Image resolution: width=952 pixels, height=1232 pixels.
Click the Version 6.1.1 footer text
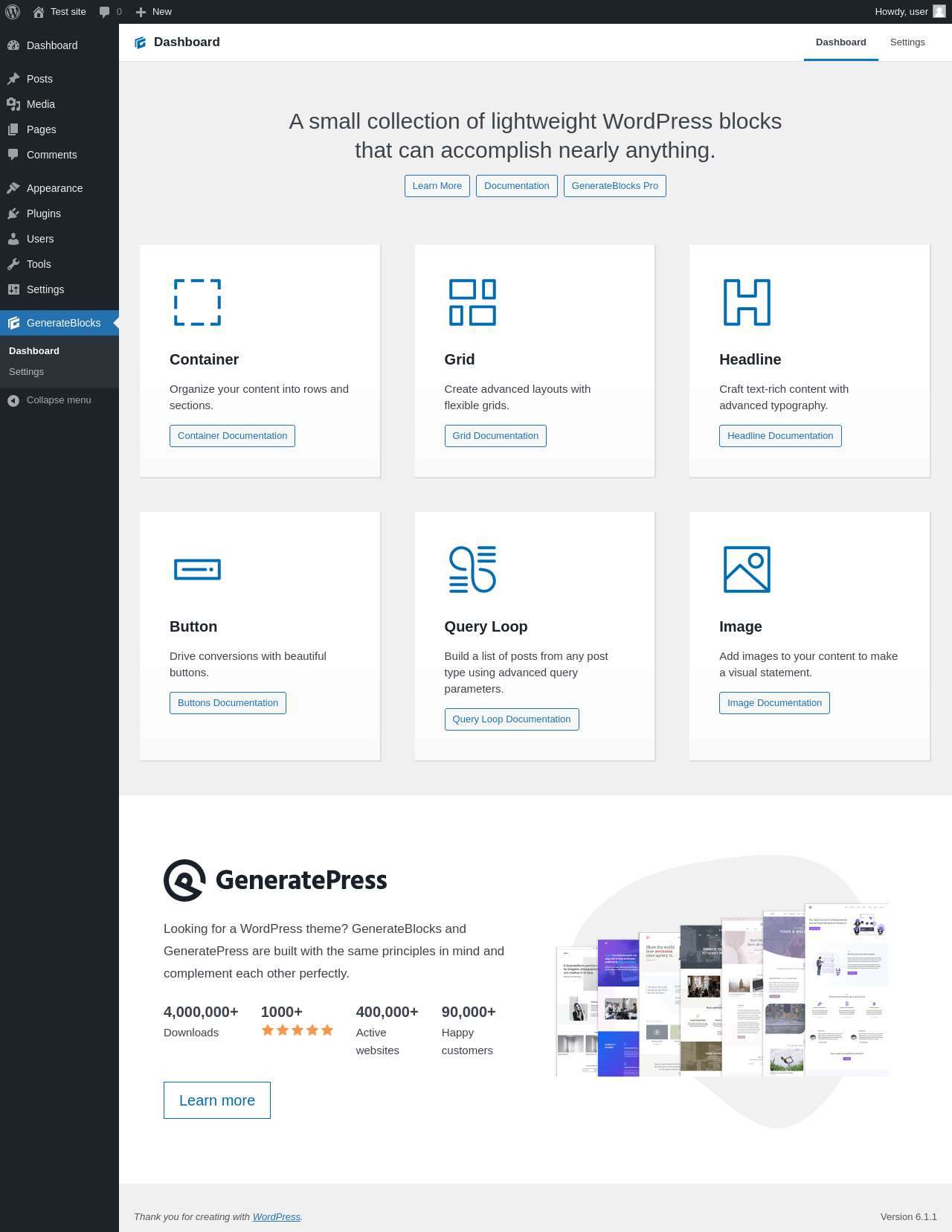click(x=909, y=1217)
